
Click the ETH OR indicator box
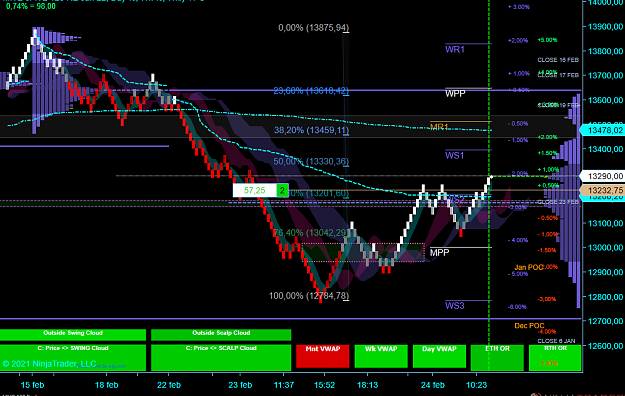coord(497,358)
